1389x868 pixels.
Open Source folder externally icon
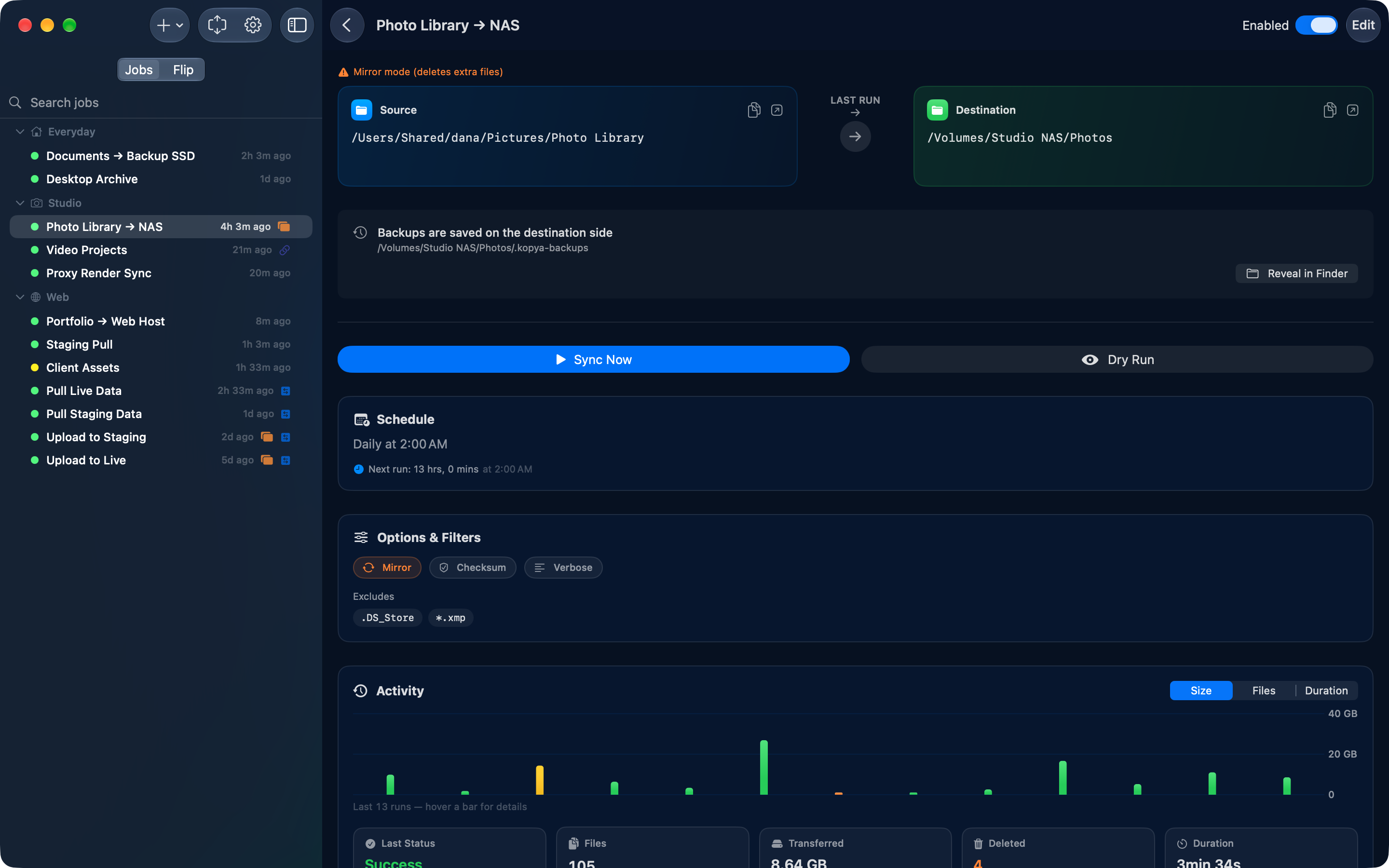tap(776, 109)
